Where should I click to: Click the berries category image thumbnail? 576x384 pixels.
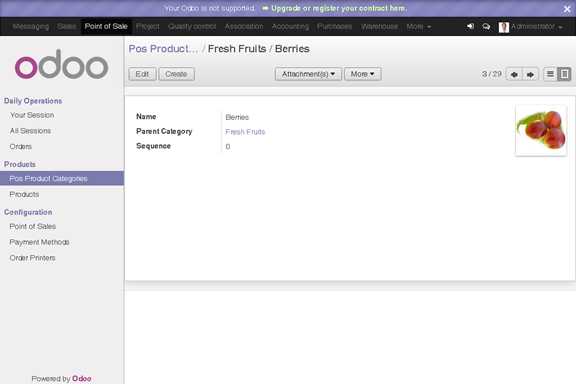[x=541, y=130]
